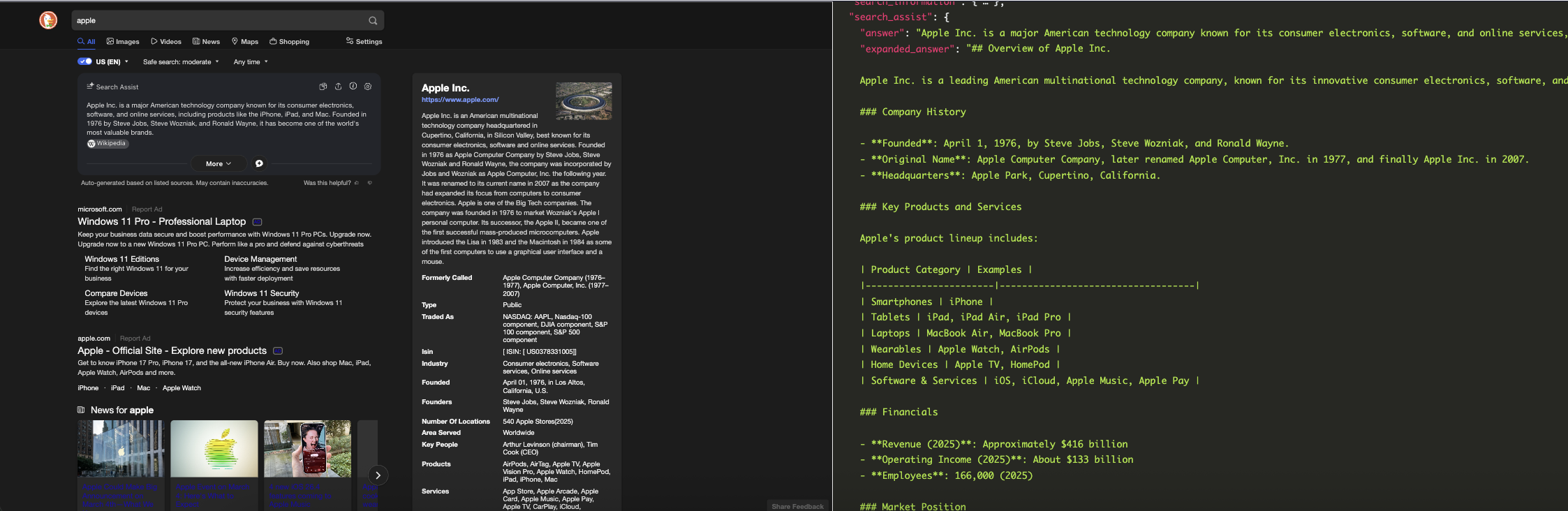Open Safe search: moderate dropdown
1568x511 pixels.
(180, 62)
